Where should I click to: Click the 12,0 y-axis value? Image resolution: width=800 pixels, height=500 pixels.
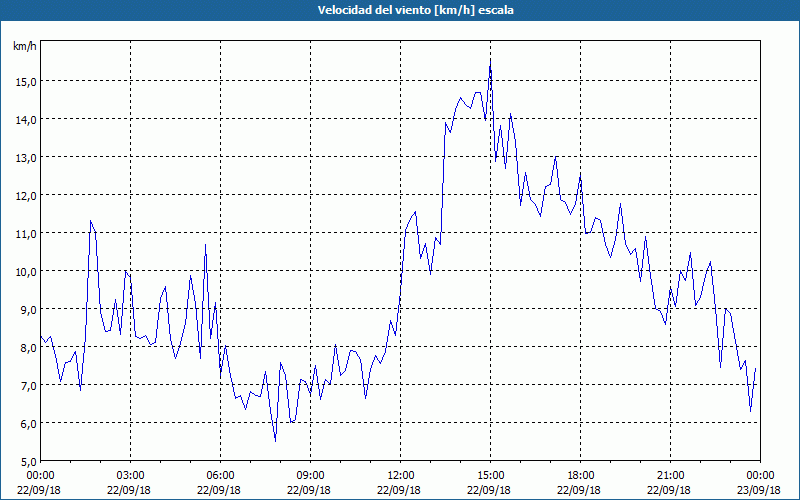[x=26, y=195]
